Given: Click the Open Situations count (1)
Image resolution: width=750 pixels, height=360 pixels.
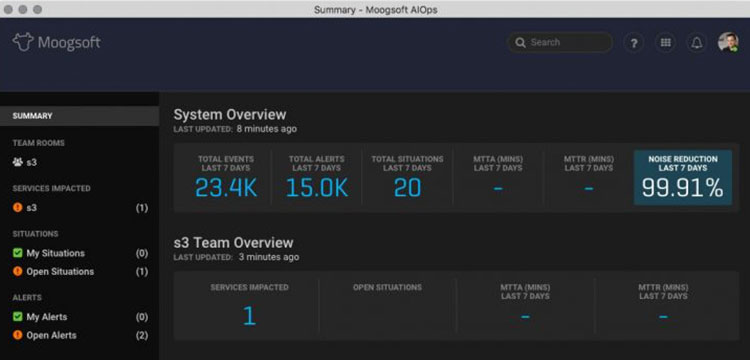Looking at the screenshot, I should [x=142, y=272].
